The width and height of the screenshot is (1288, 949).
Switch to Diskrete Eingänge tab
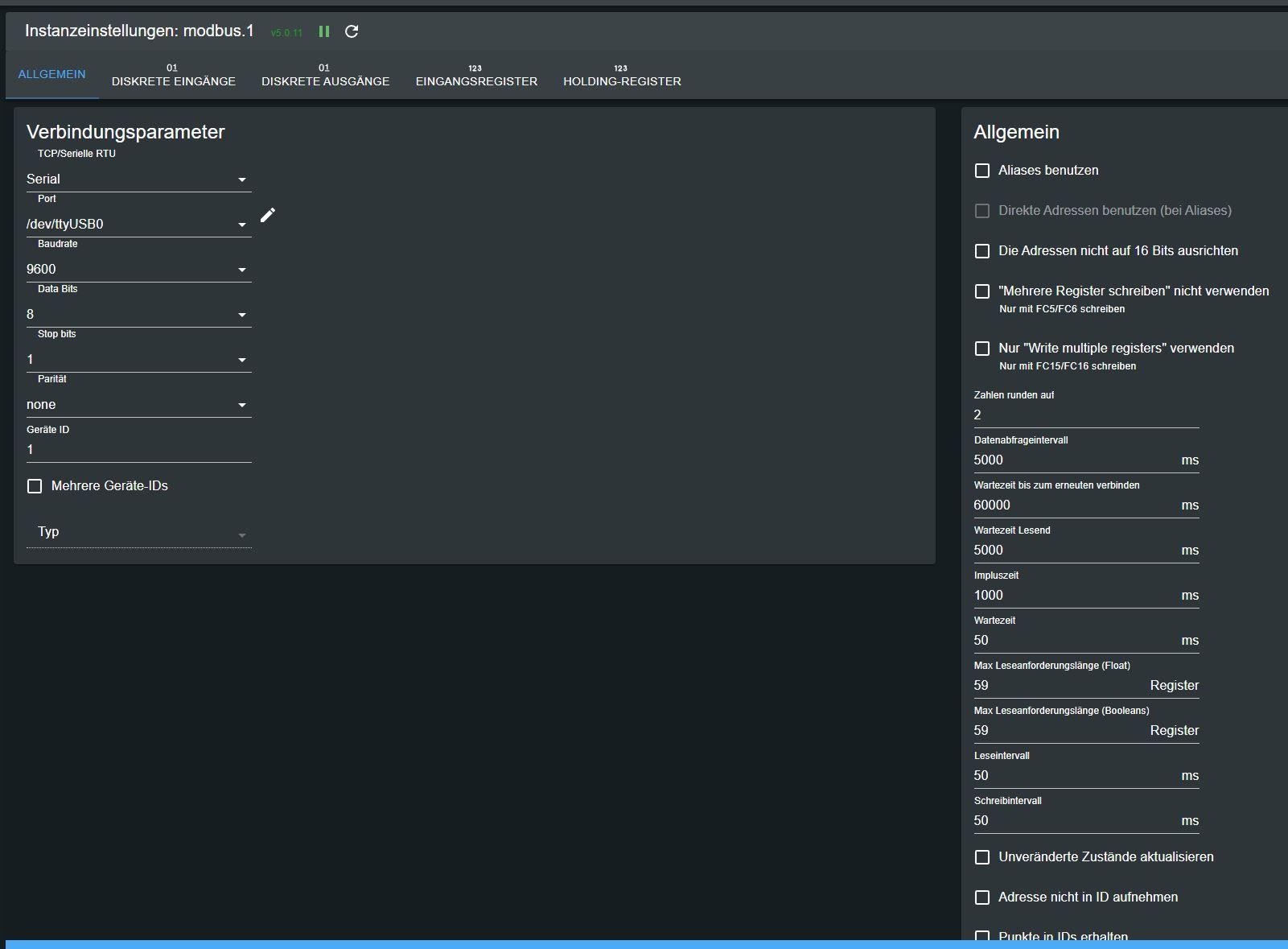[x=174, y=74]
